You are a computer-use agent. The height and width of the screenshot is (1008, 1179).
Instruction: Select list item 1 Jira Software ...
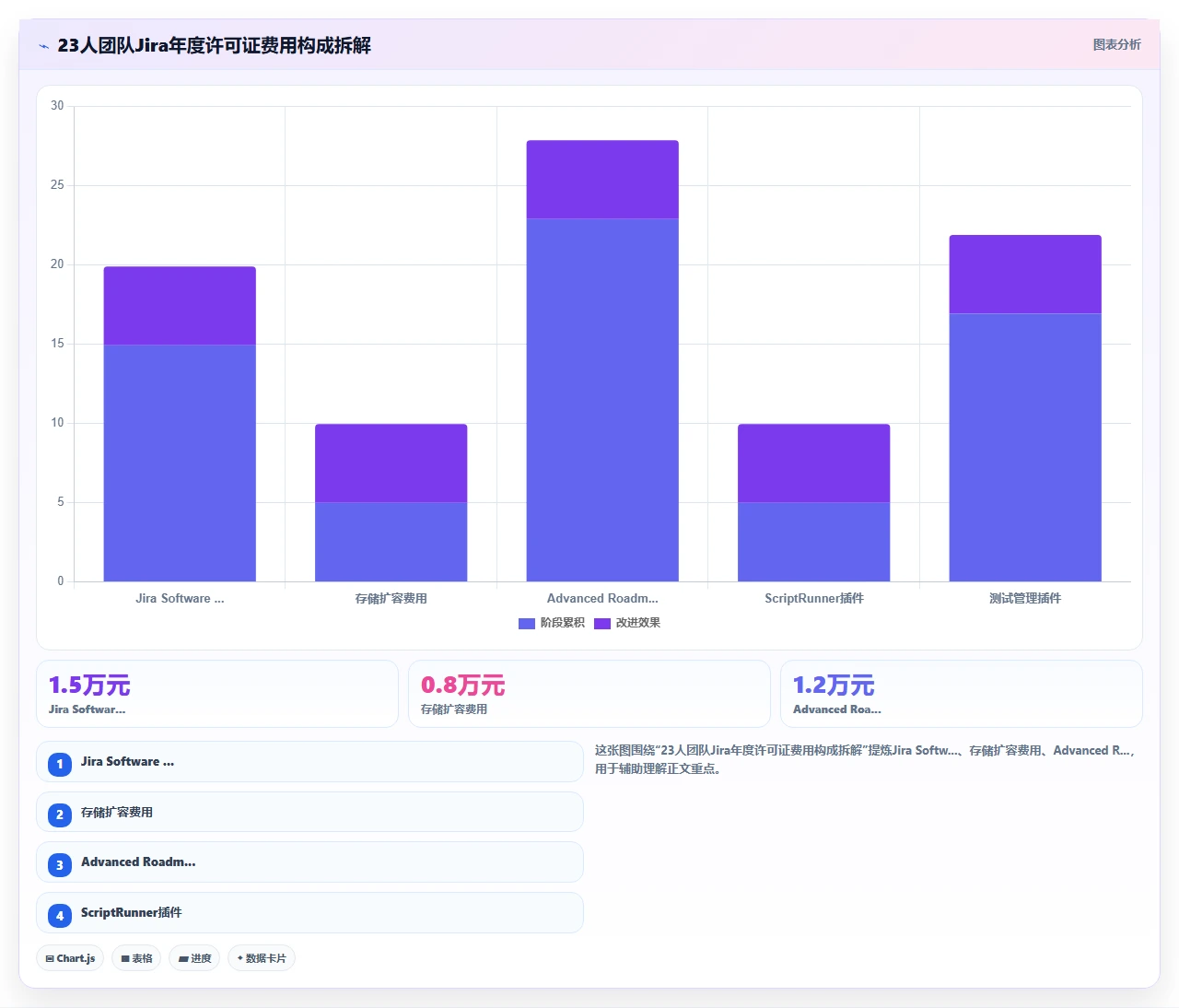coord(309,762)
